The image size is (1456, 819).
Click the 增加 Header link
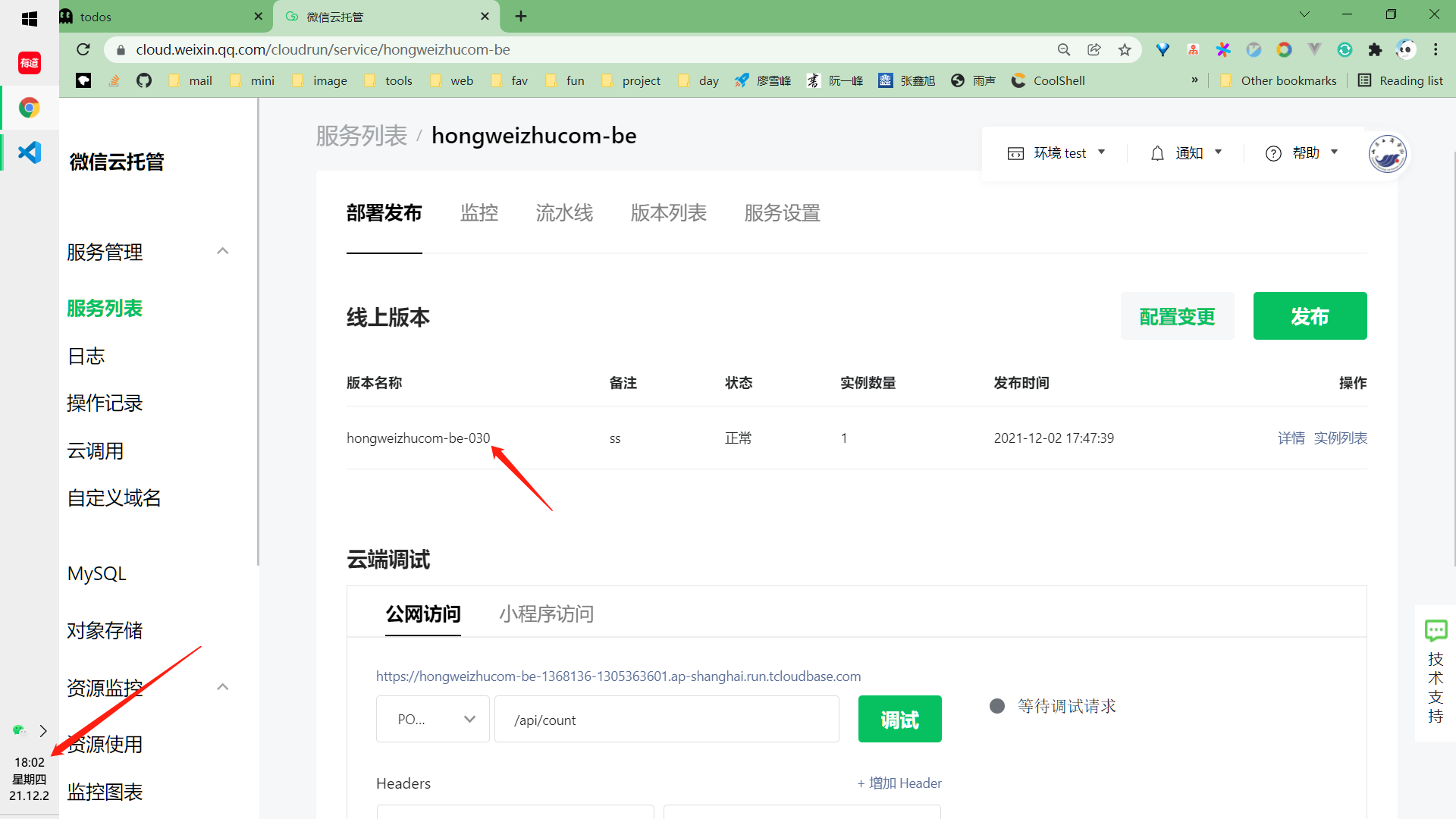click(899, 783)
